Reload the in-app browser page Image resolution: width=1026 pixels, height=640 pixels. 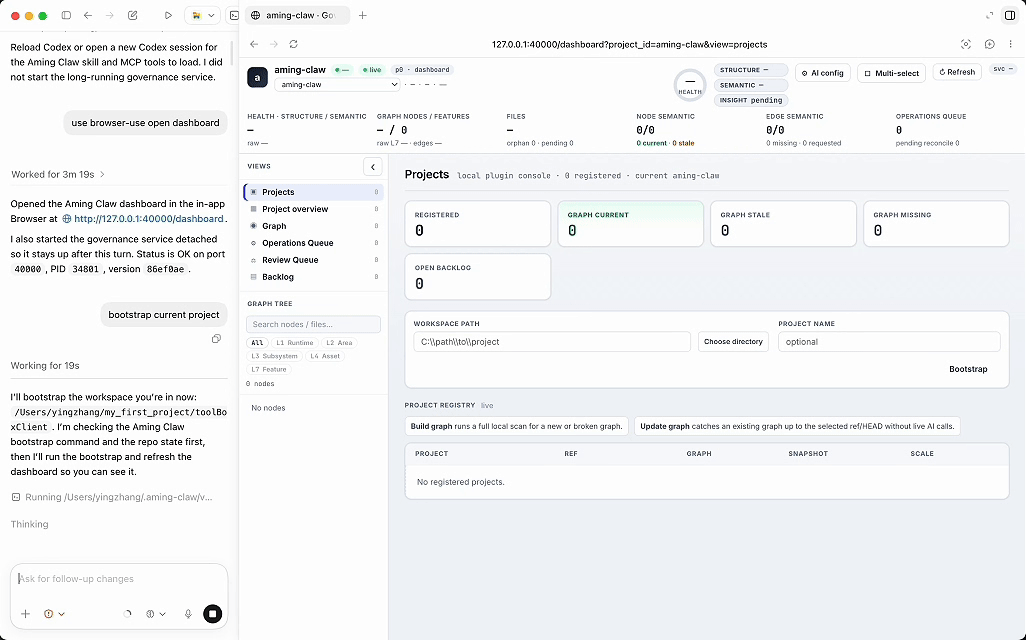click(294, 44)
